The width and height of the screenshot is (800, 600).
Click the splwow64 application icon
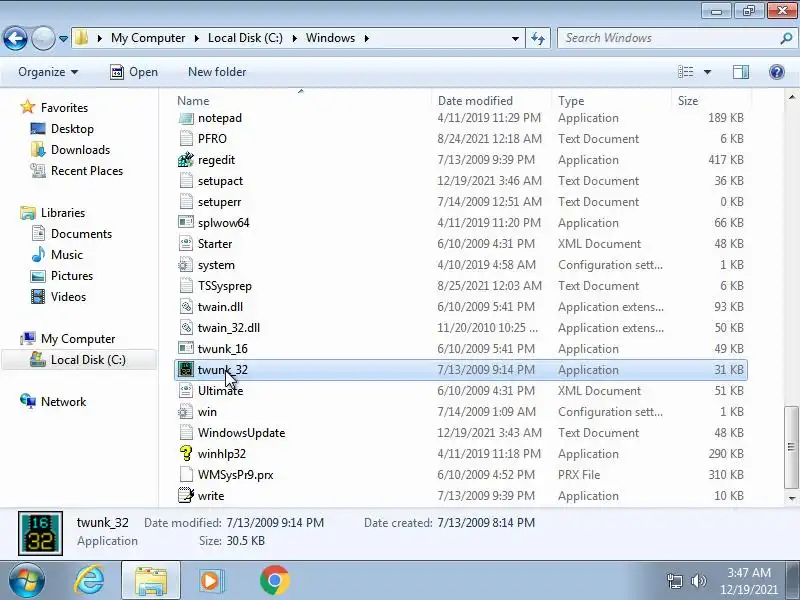tap(186, 222)
